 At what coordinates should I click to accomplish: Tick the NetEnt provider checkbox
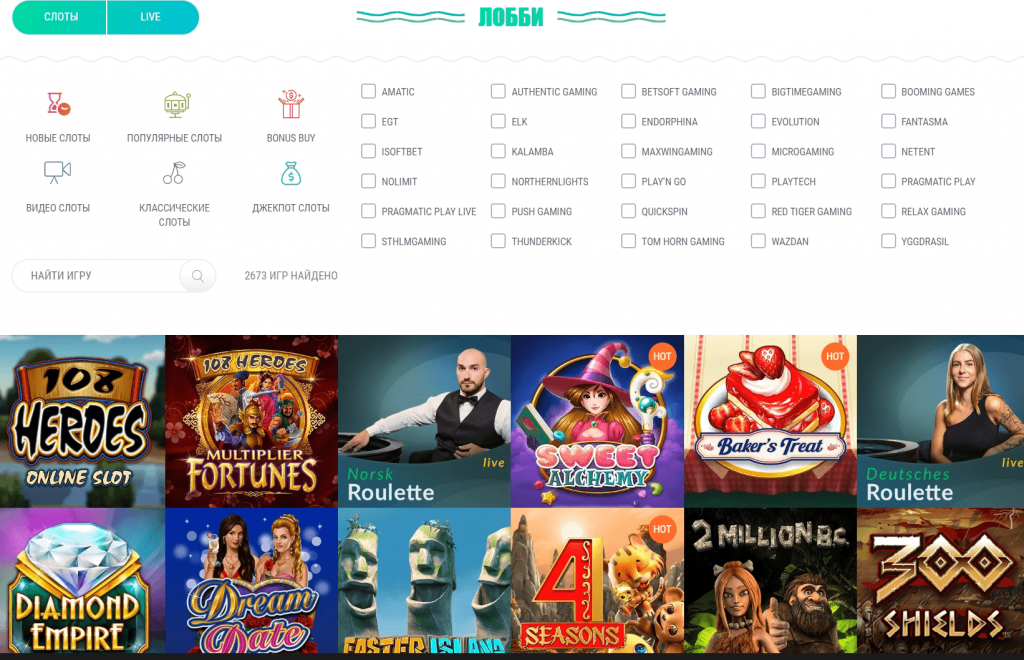tap(888, 151)
